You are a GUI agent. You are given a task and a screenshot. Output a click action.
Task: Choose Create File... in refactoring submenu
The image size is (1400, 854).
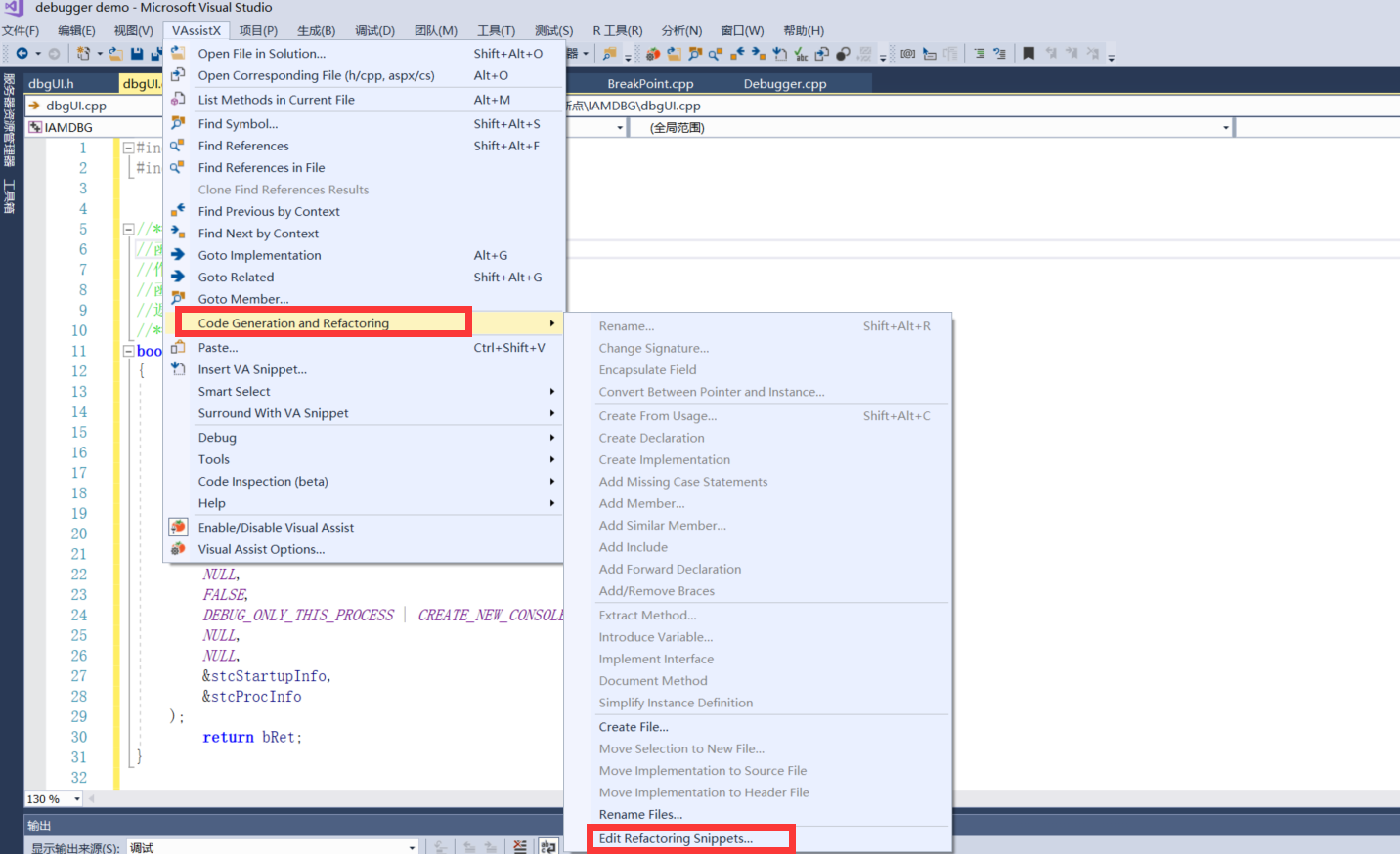tap(758, 727)
